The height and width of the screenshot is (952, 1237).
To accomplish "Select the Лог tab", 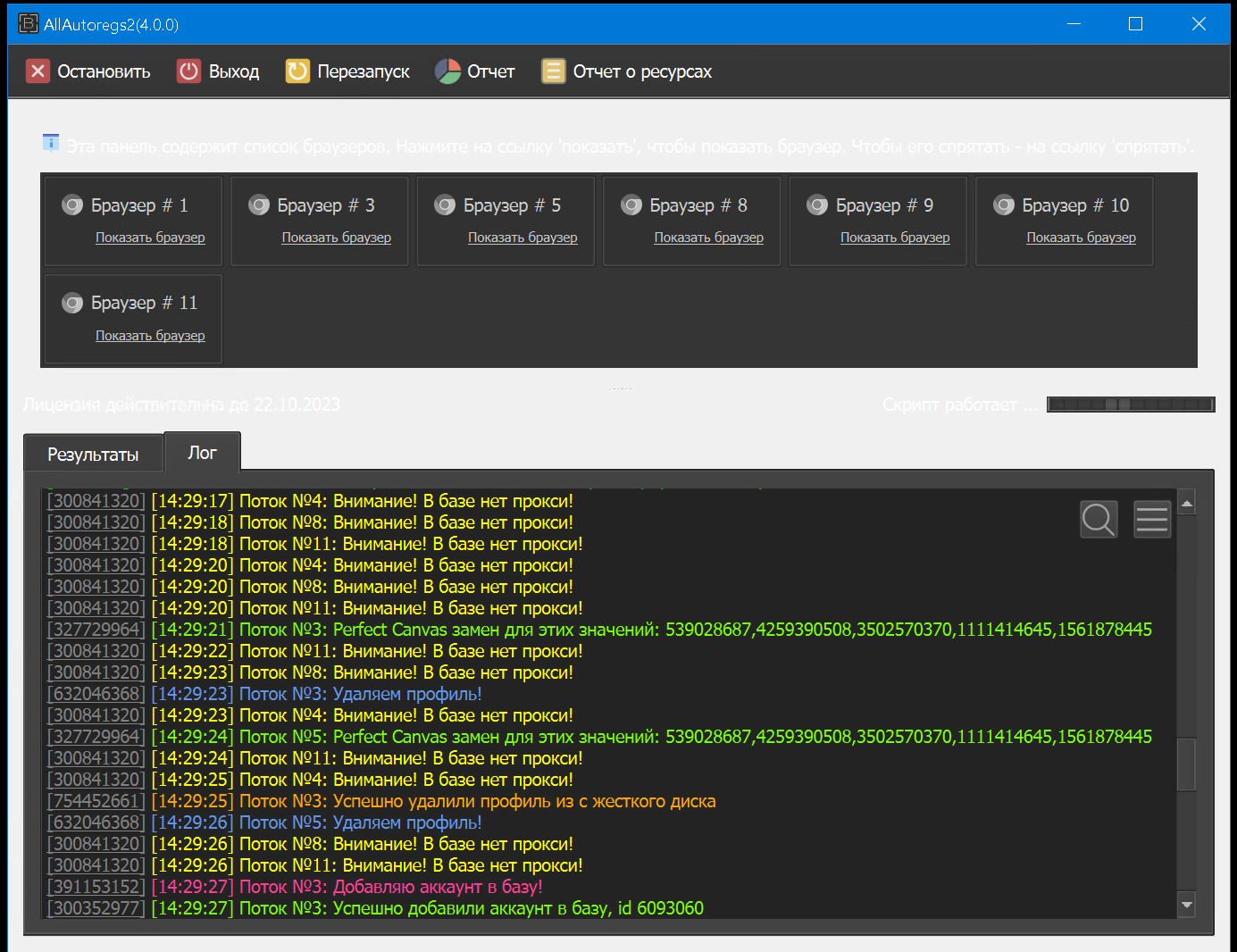I will coord(202,453).
